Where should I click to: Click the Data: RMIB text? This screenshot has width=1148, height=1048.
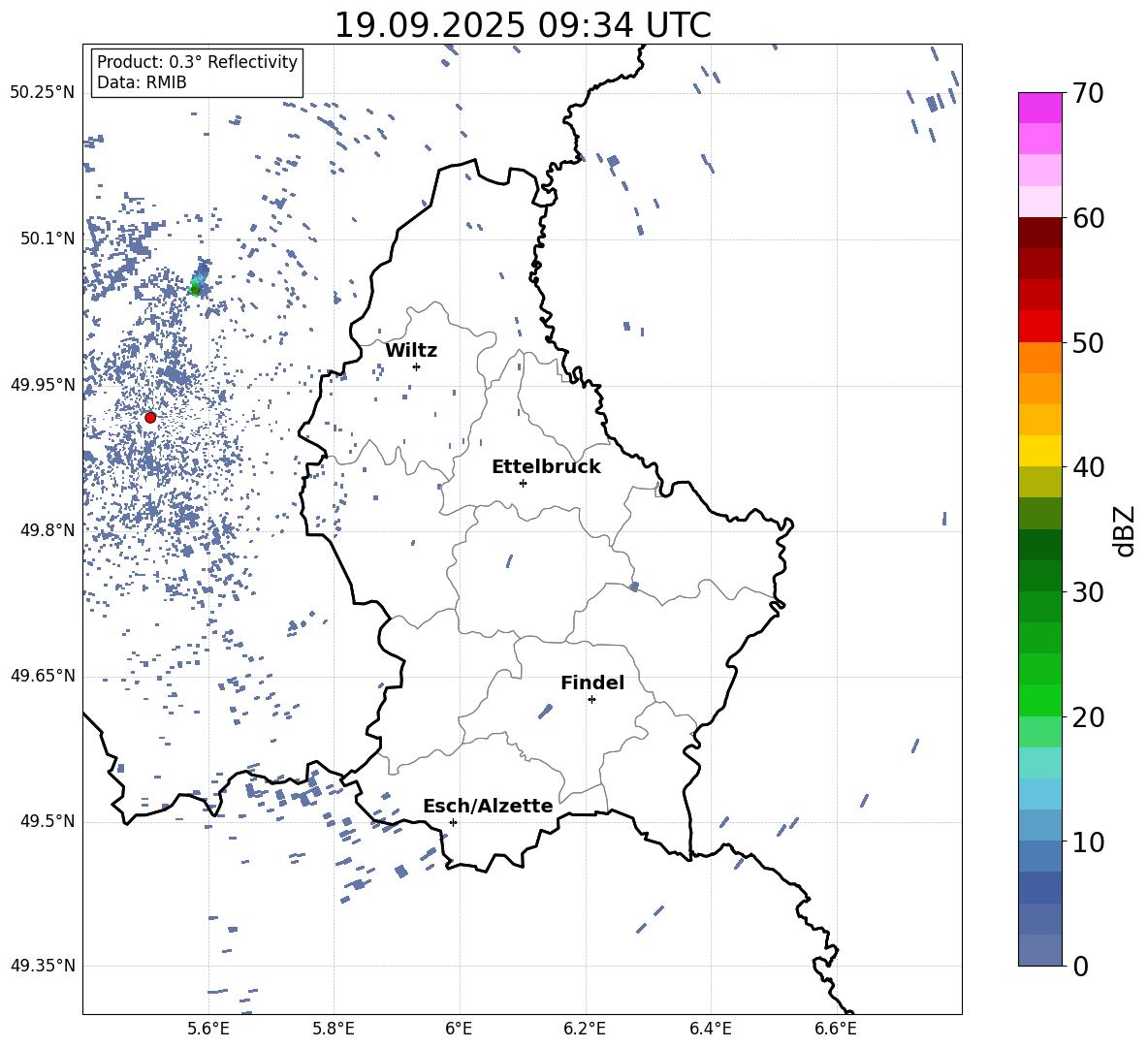point(142,82)
